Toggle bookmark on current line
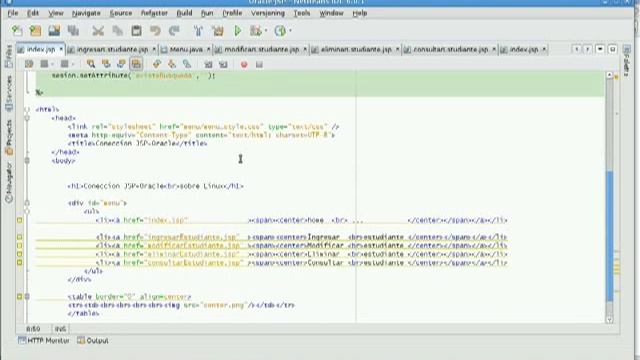This screenshot has width=640, height=360. (x=187, y=64)
